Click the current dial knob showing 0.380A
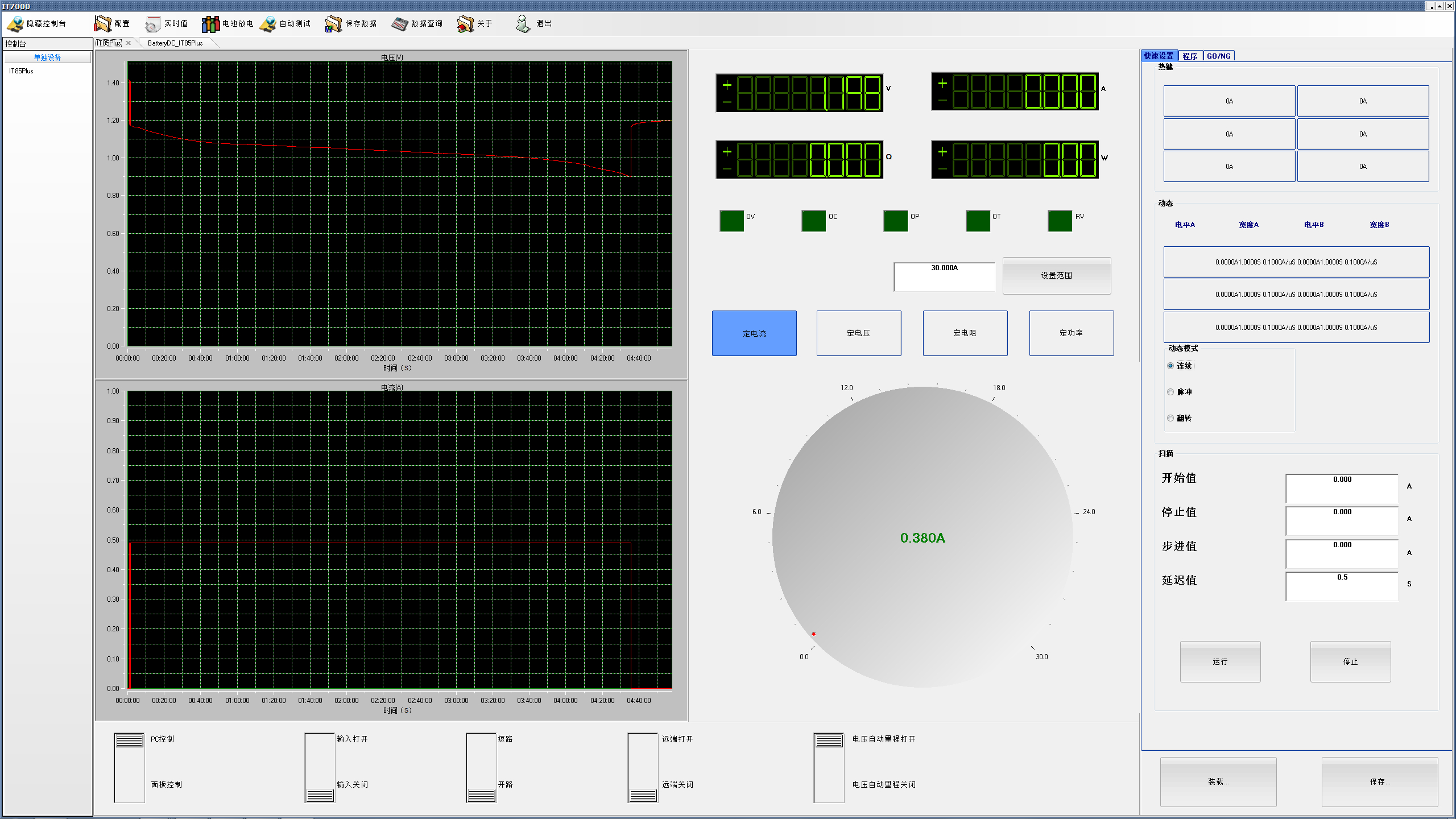 click(x=923, y=537)
